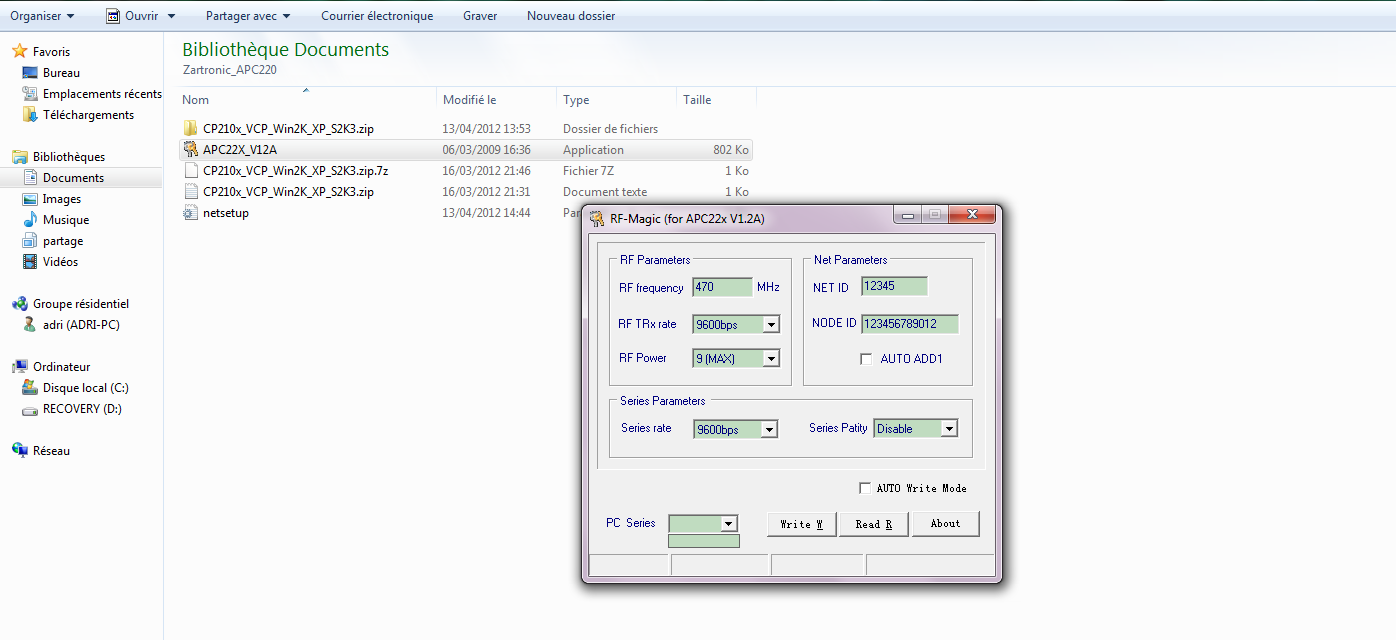The image size is (1396, 640).
Task: Click the NODE ID input field
Action: 909,324
